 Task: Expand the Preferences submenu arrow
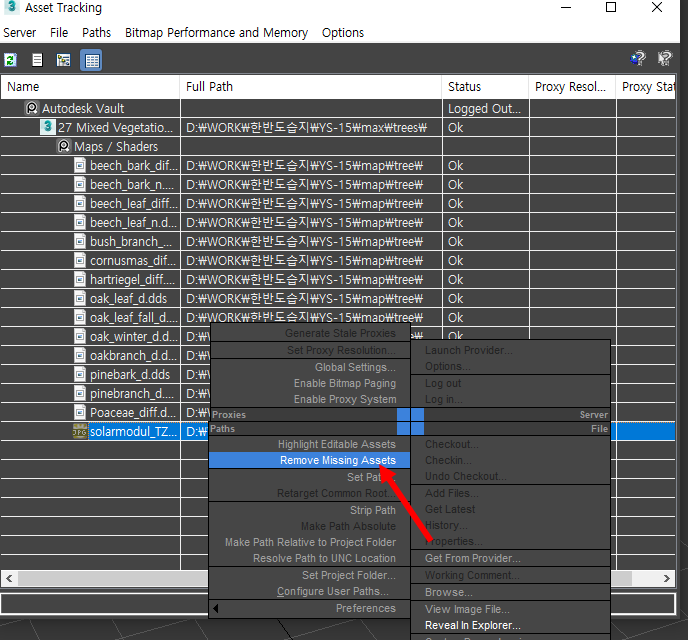pos(215,608)
